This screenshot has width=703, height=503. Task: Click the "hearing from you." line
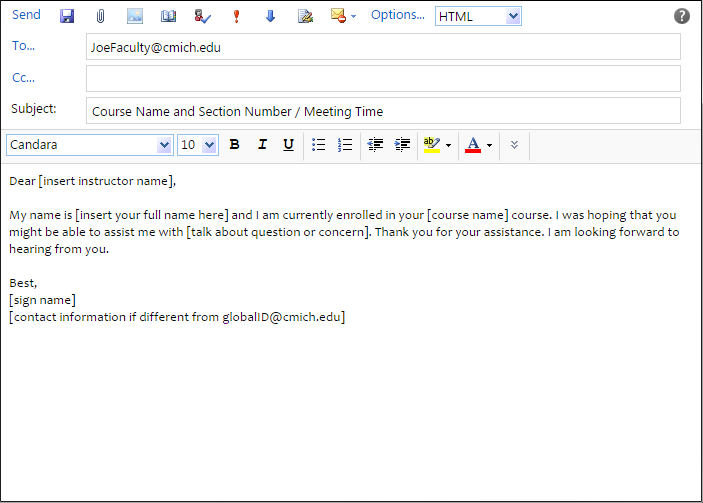[59, 249]
